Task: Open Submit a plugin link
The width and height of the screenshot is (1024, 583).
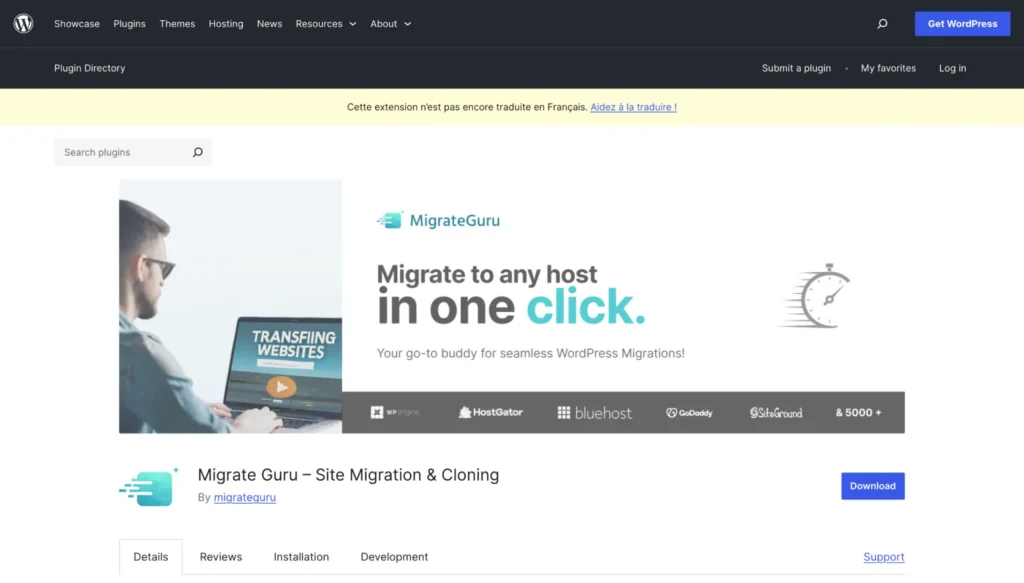Action: point(796,68)
